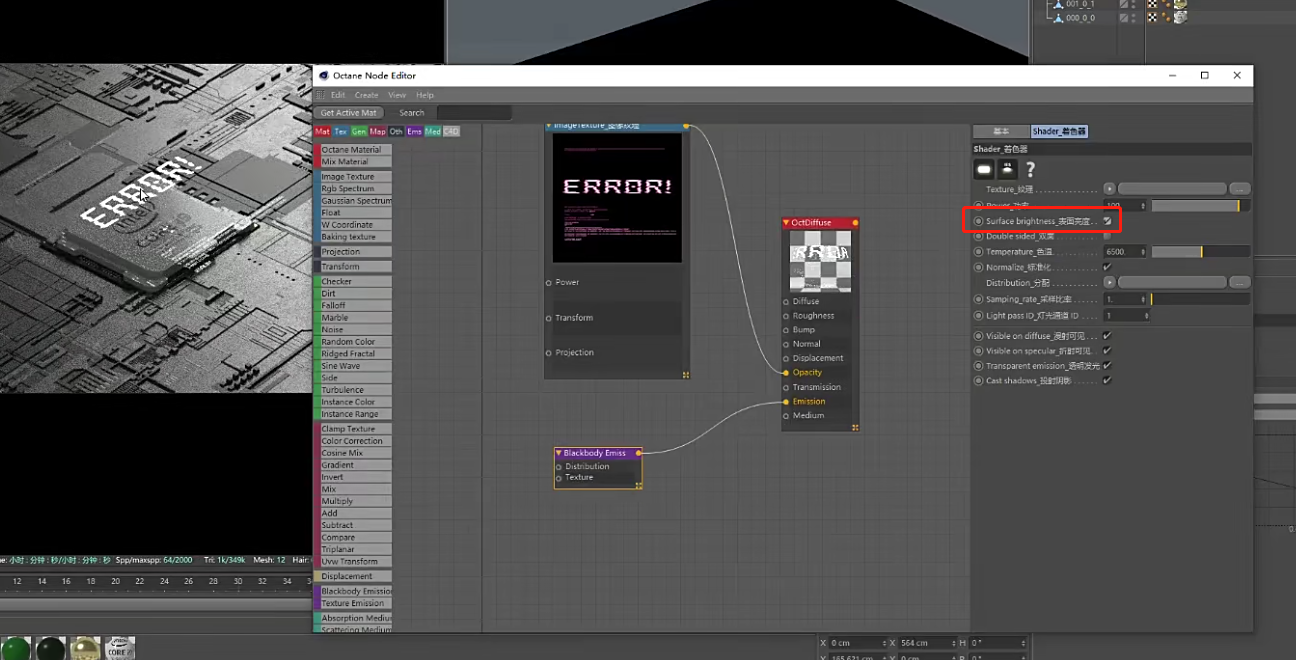Viewport: 1296px width, 660px height.
Task: Open the Edit menu in Node Editor
Action: click(338, 95)
